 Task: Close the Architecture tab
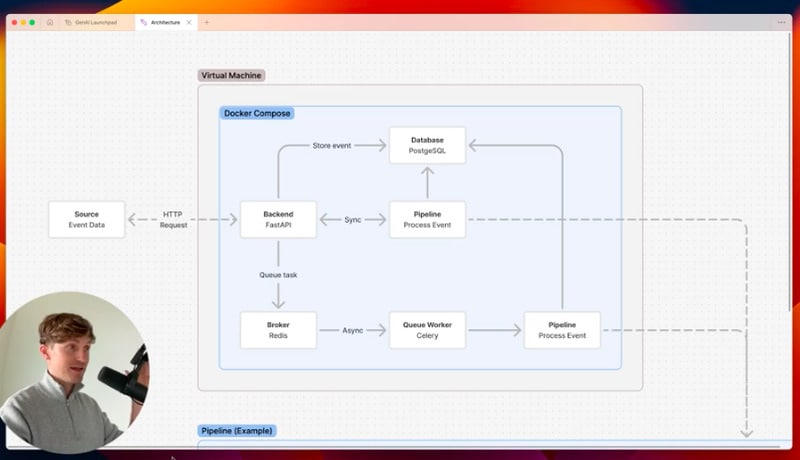189,22
